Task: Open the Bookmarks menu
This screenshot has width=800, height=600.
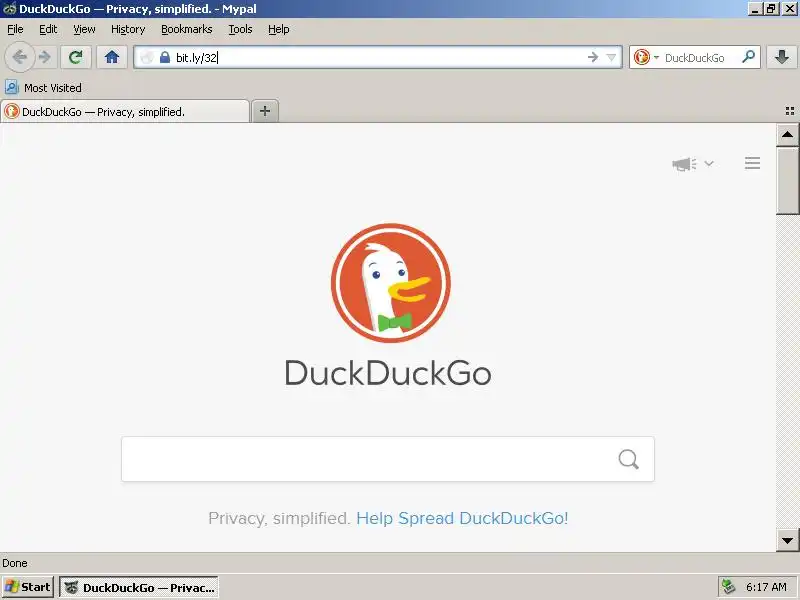Action: click(187, 30)
